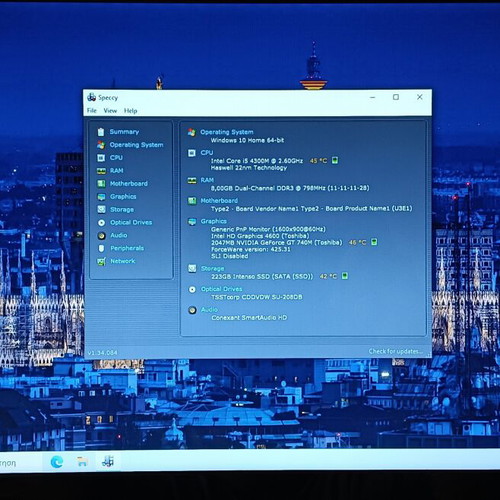The height and width of the screenshot is (500, 500).
Task: Select Peripherals in the sidebar list
Action: (127, 248)
